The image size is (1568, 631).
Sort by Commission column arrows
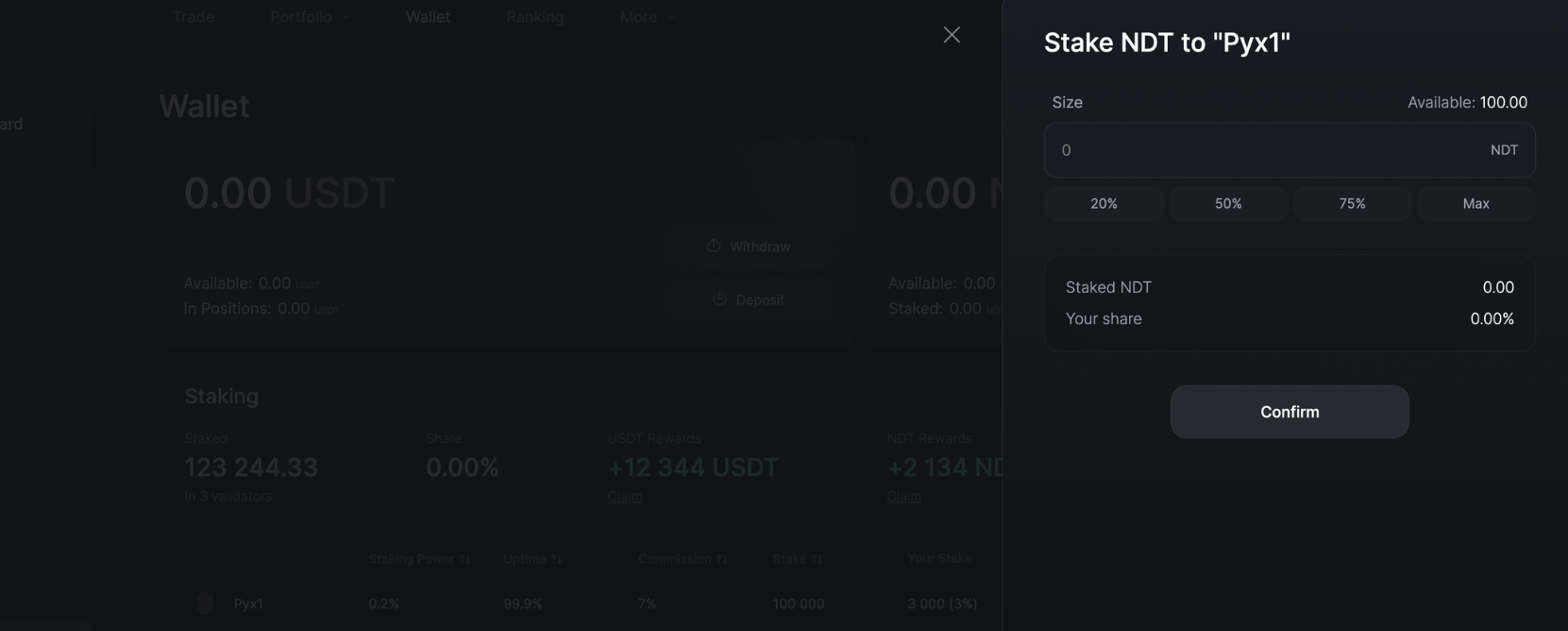coord(722,559)
